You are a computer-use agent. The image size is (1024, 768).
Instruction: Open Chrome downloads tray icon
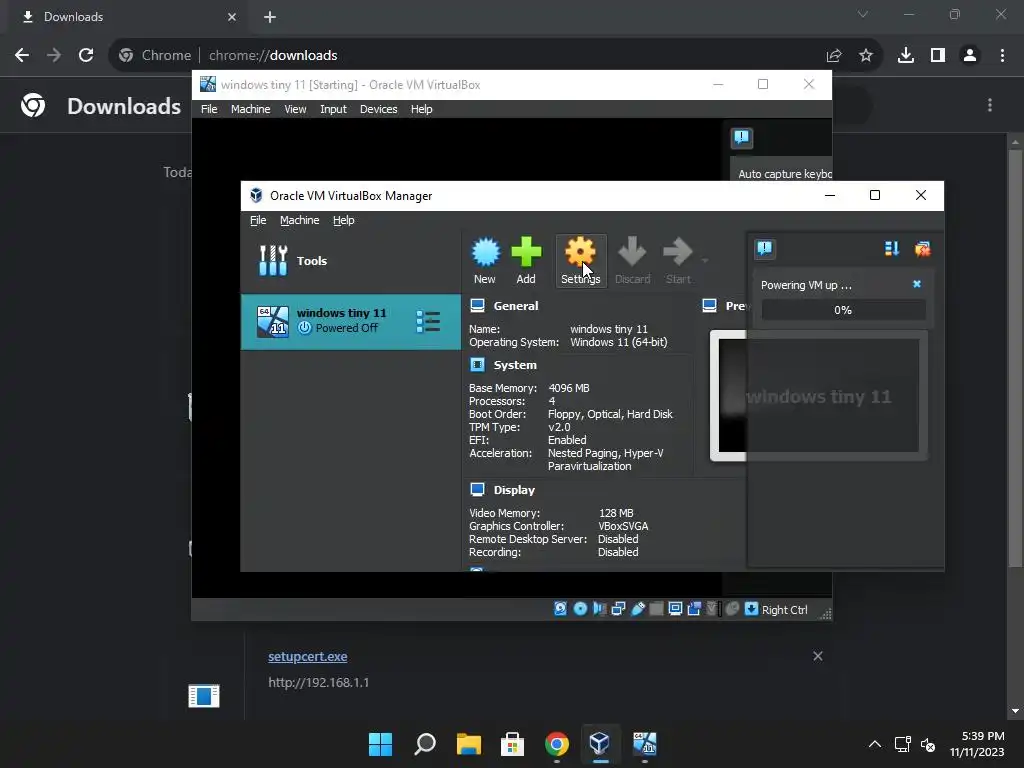tap(906, 56)
